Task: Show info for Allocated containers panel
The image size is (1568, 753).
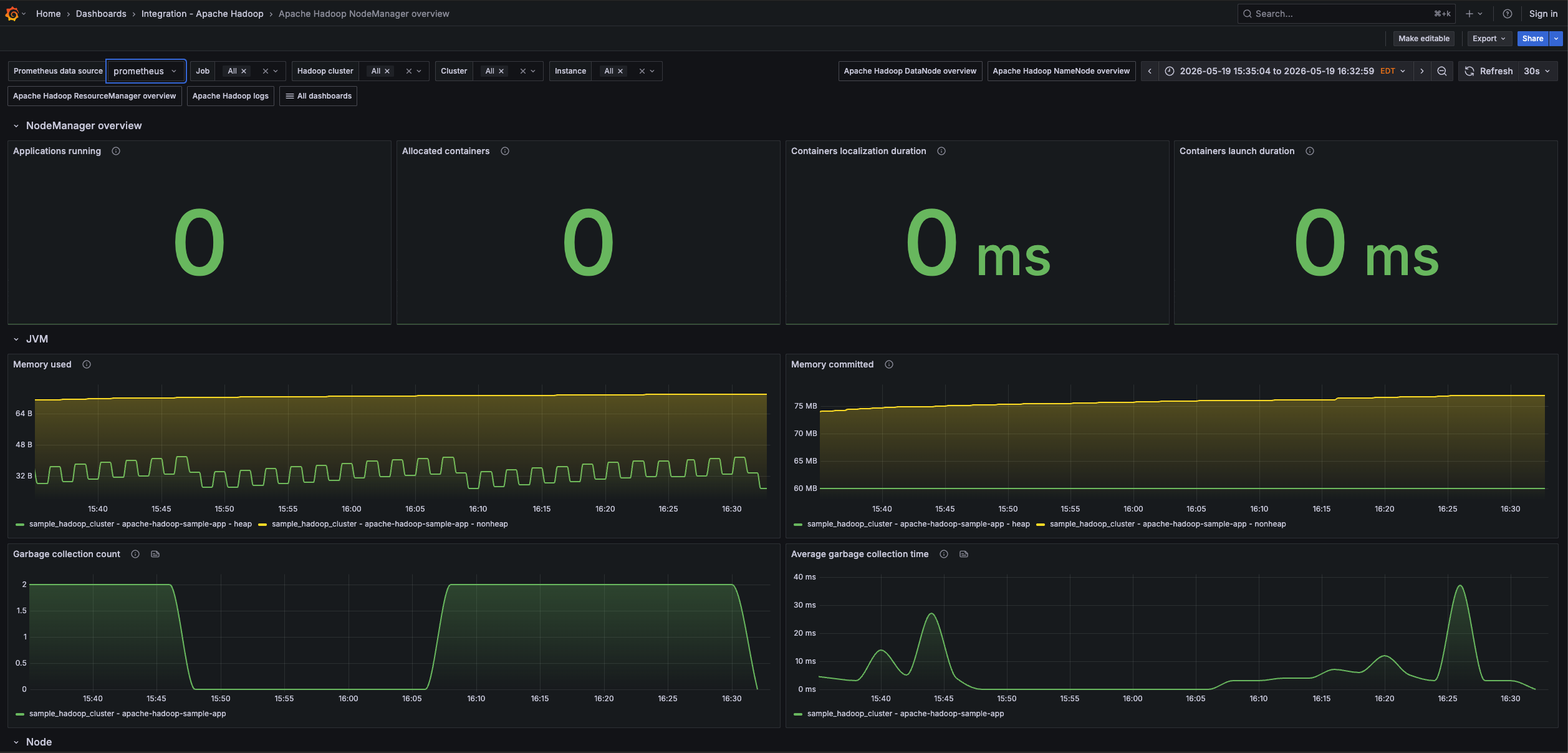Action: (505, 151)
